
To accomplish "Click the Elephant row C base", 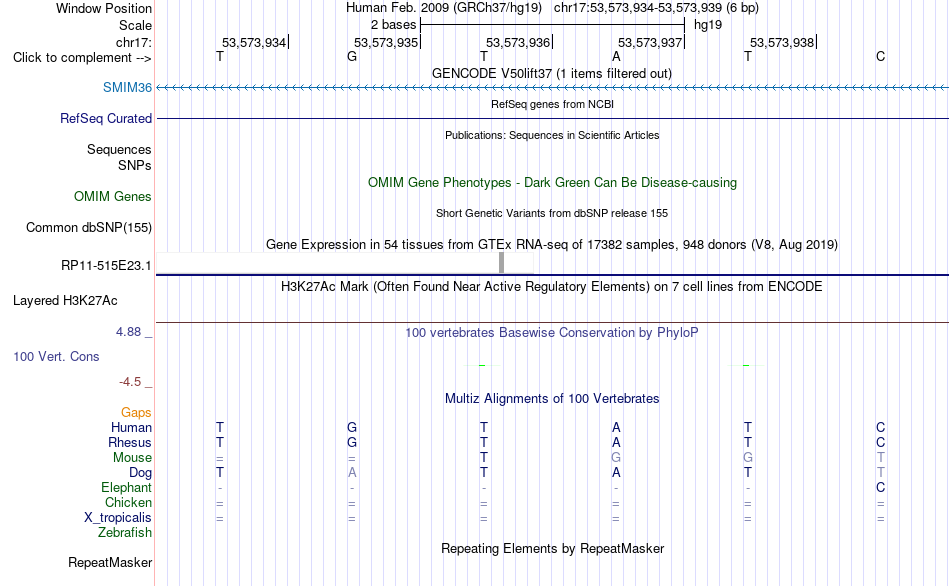I will (880, 487).
